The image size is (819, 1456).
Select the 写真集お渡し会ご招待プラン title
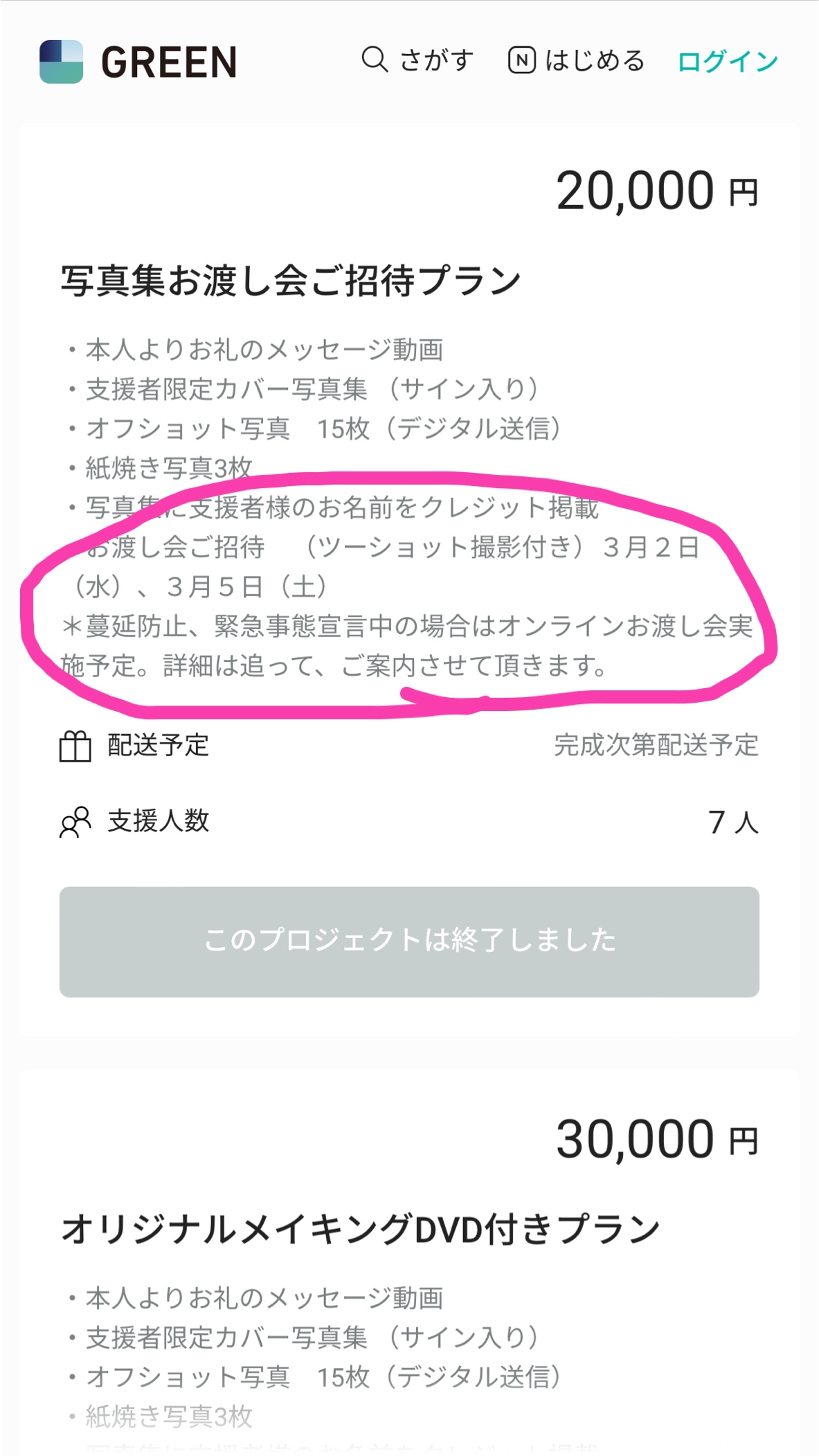click(291, 281)
